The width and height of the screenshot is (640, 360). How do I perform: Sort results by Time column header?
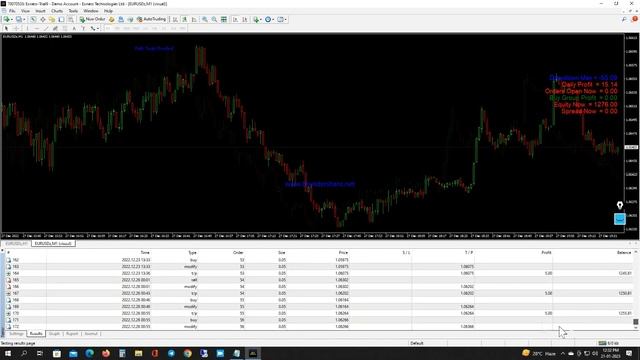click(145, 253)
